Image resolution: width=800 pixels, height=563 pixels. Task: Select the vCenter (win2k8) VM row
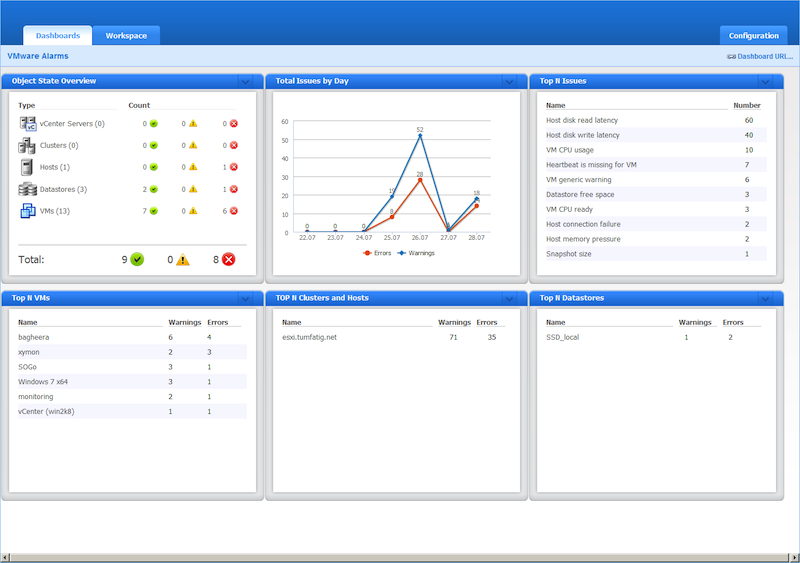[132, 411]
